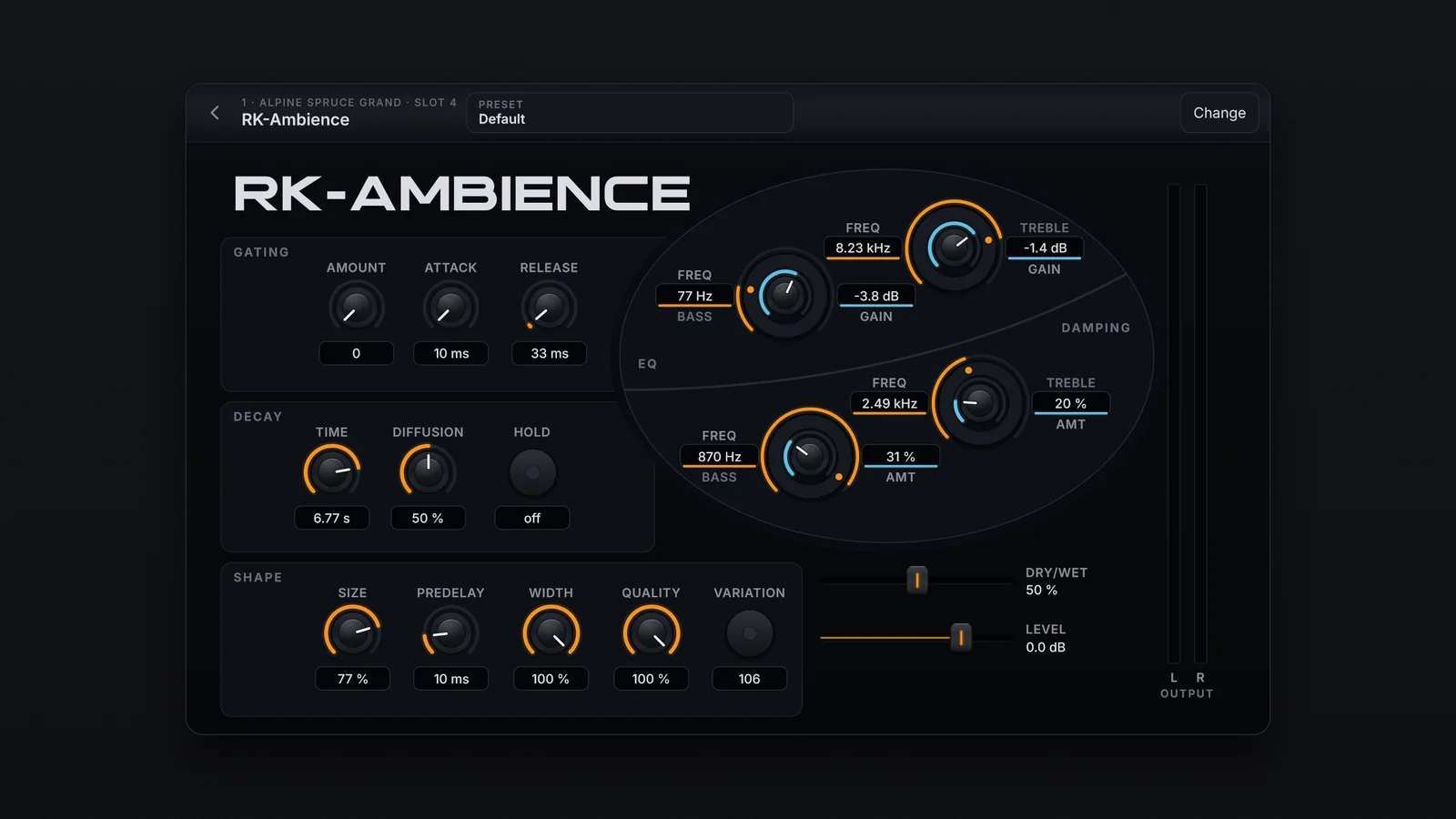The height and width of the screenshot is (819, 1456).
Task: Select EQ bass gain field -3.8 dB
Action: (x=876, y=296)
